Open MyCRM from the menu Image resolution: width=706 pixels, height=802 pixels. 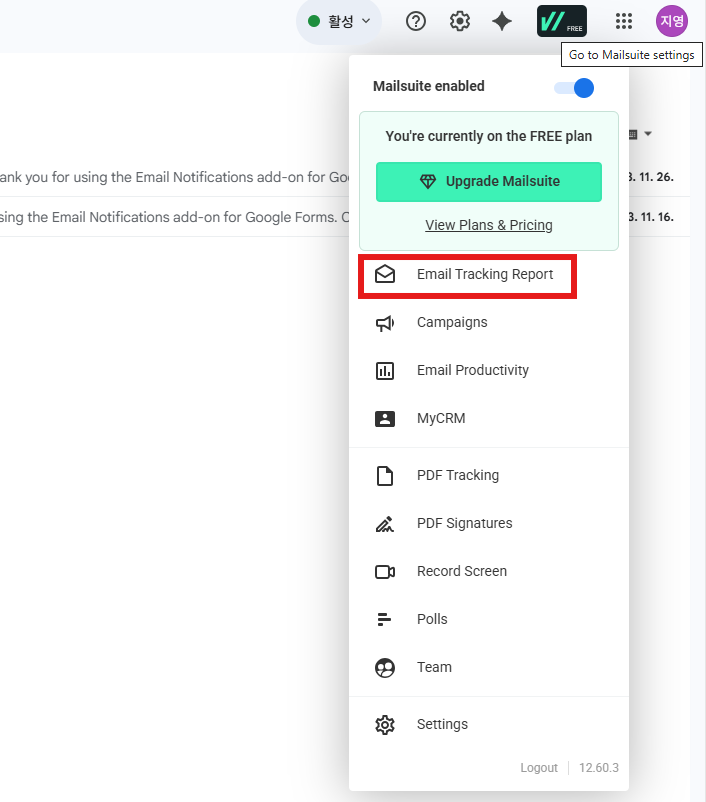pos(489,418)
